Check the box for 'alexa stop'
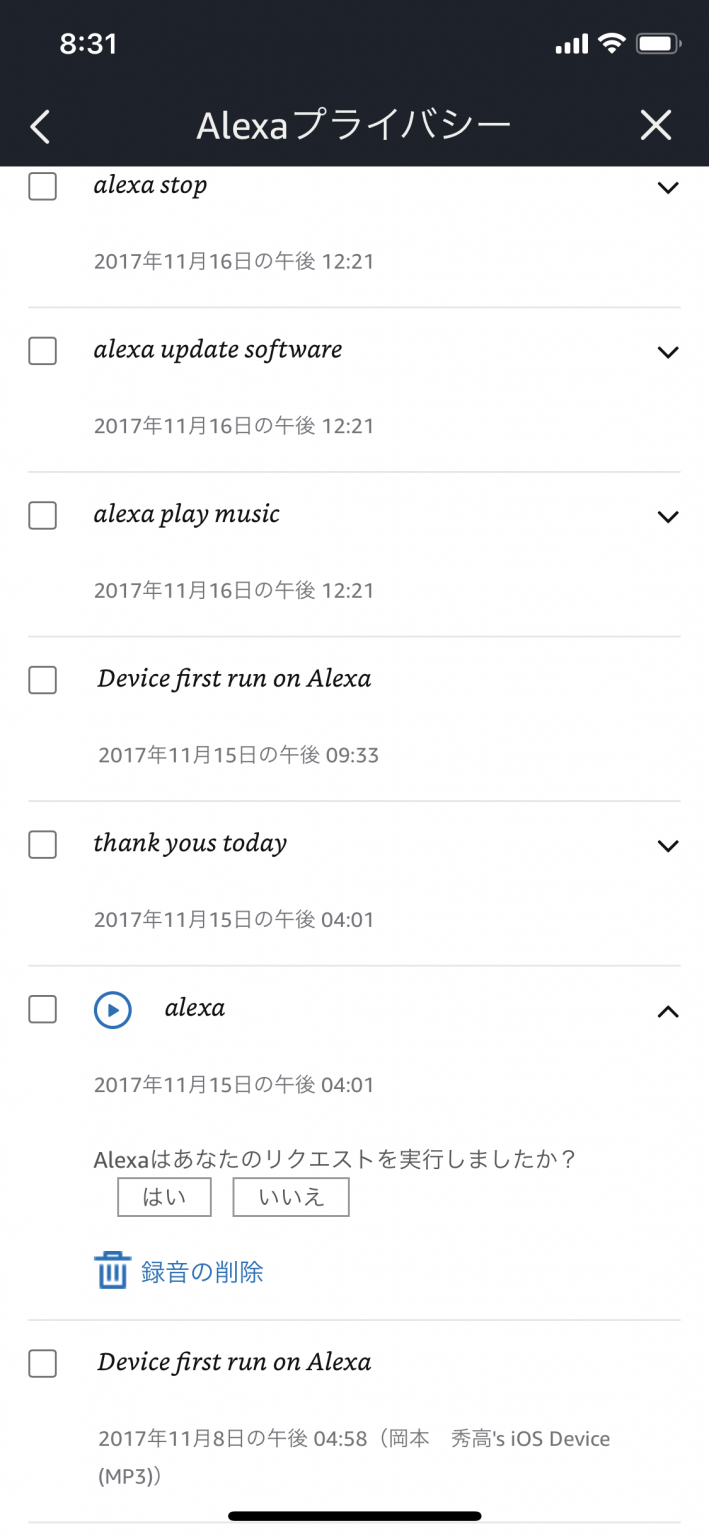The height and width of the screenshot is (1536, 709). point(42,186)
